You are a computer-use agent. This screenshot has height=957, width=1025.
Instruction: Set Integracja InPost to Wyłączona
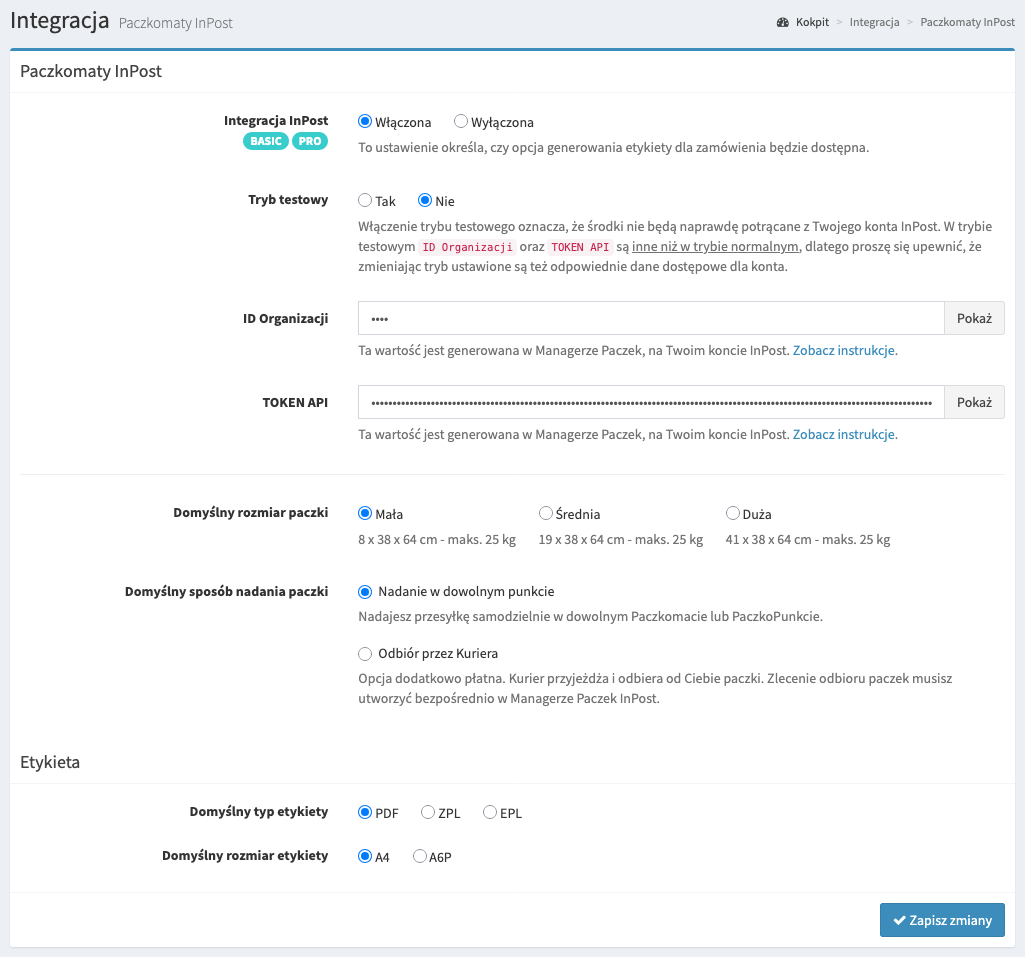[461, 122]
